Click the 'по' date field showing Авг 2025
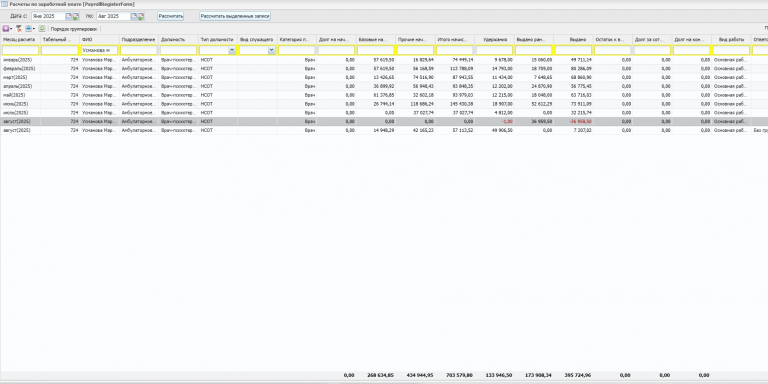The image size is (768, 384). tap(114, 16)
